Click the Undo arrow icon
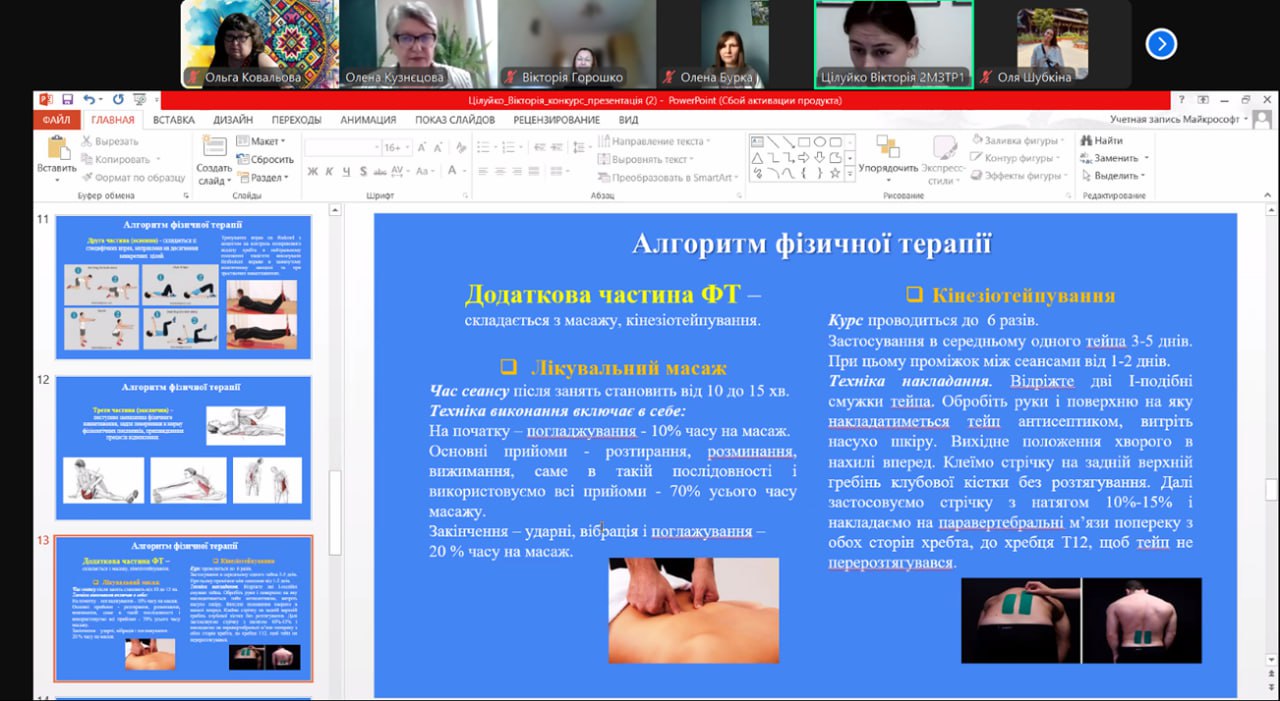Viewport: 1280px width, 701px height. point(89,100)
